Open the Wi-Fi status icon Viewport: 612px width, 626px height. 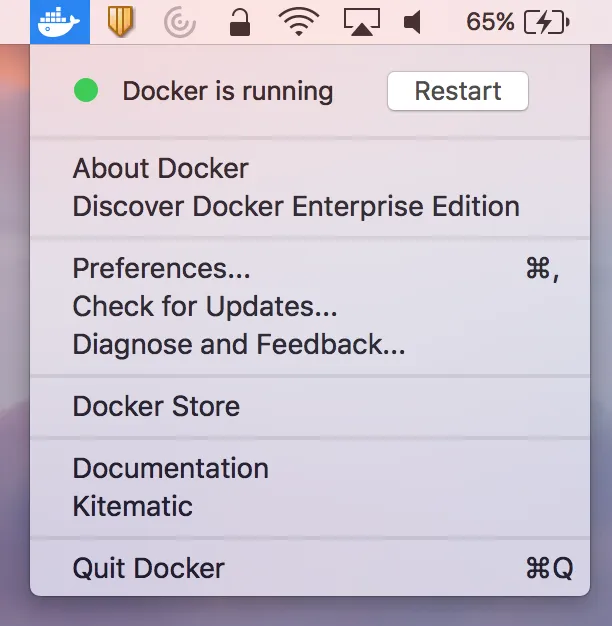(x=299, y=22)
